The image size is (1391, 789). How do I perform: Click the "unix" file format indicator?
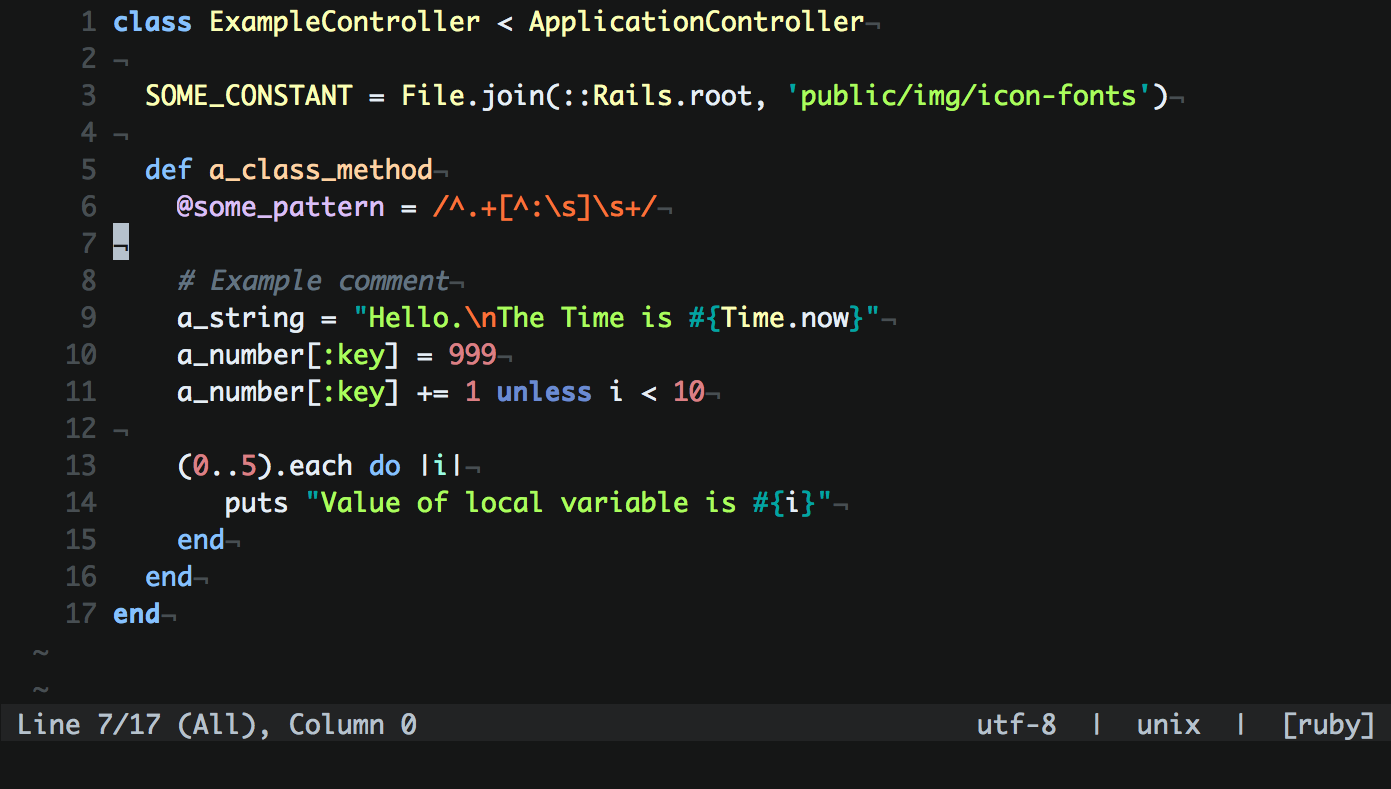1168,725
